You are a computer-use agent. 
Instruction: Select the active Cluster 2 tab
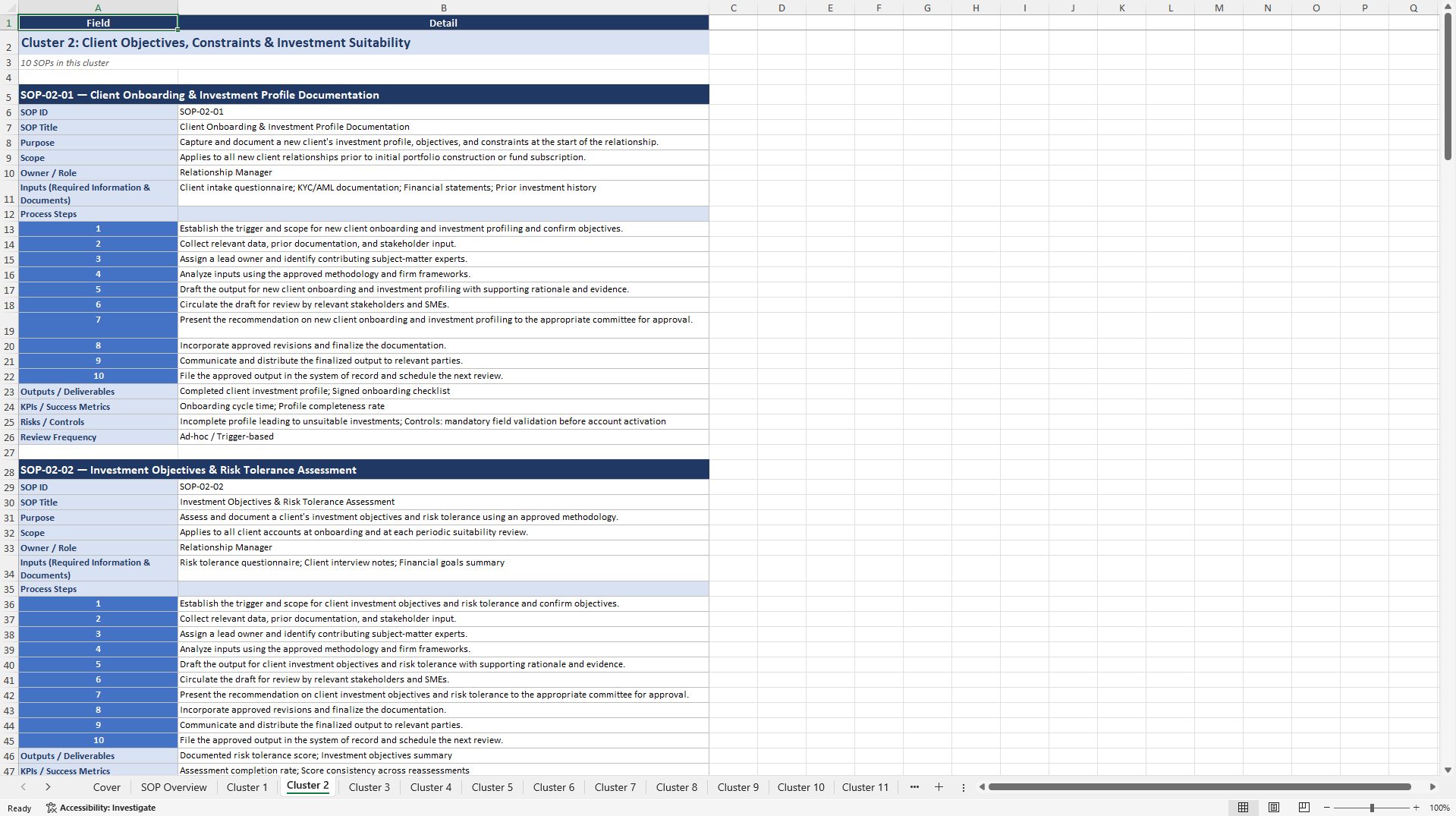pyautogui.click(x=308, y=786)
